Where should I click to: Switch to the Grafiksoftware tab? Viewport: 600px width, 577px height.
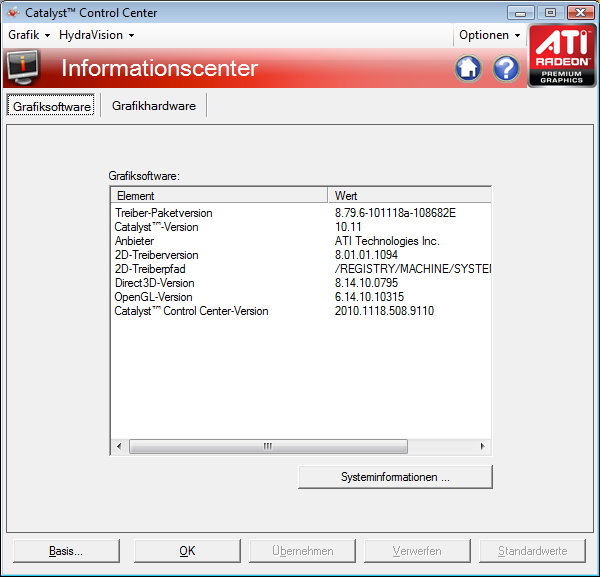tap(51, 106)
